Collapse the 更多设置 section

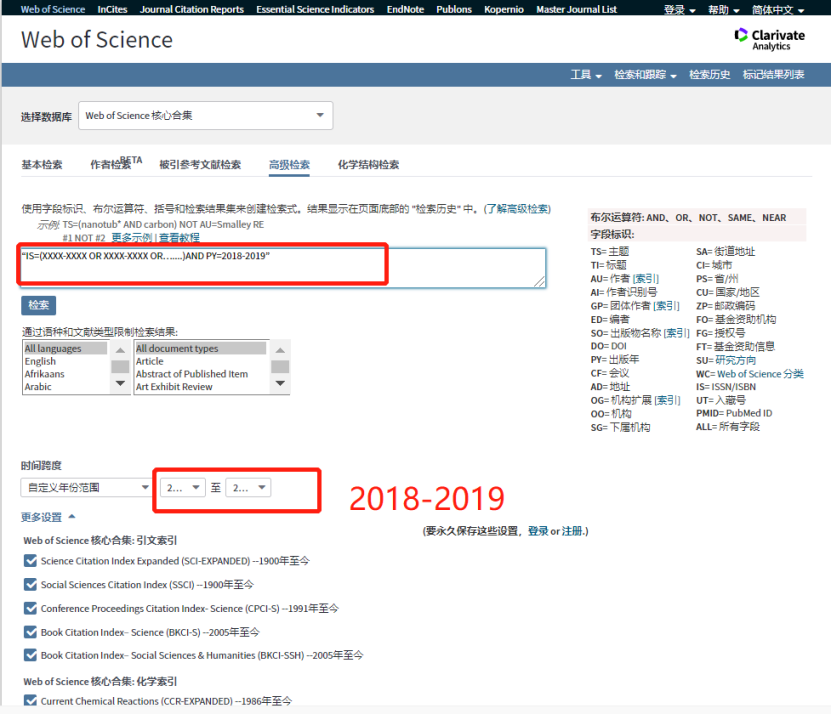(x=48, y=517)
